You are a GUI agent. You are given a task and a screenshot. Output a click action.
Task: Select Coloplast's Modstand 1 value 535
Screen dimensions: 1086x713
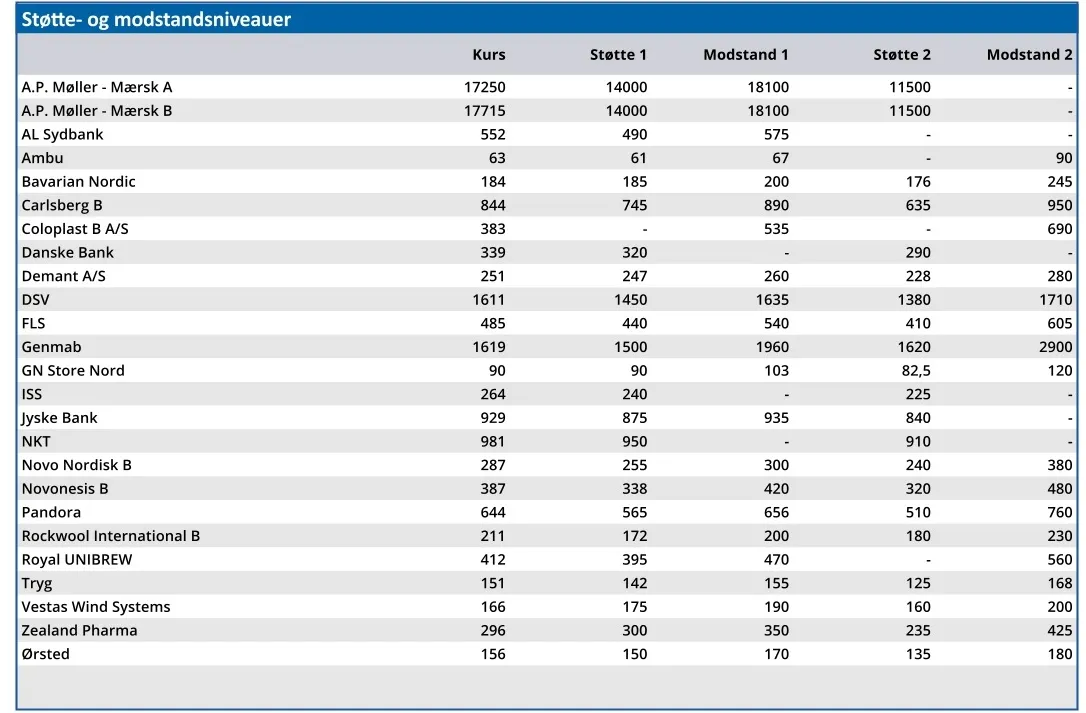[x=776, y=229]
